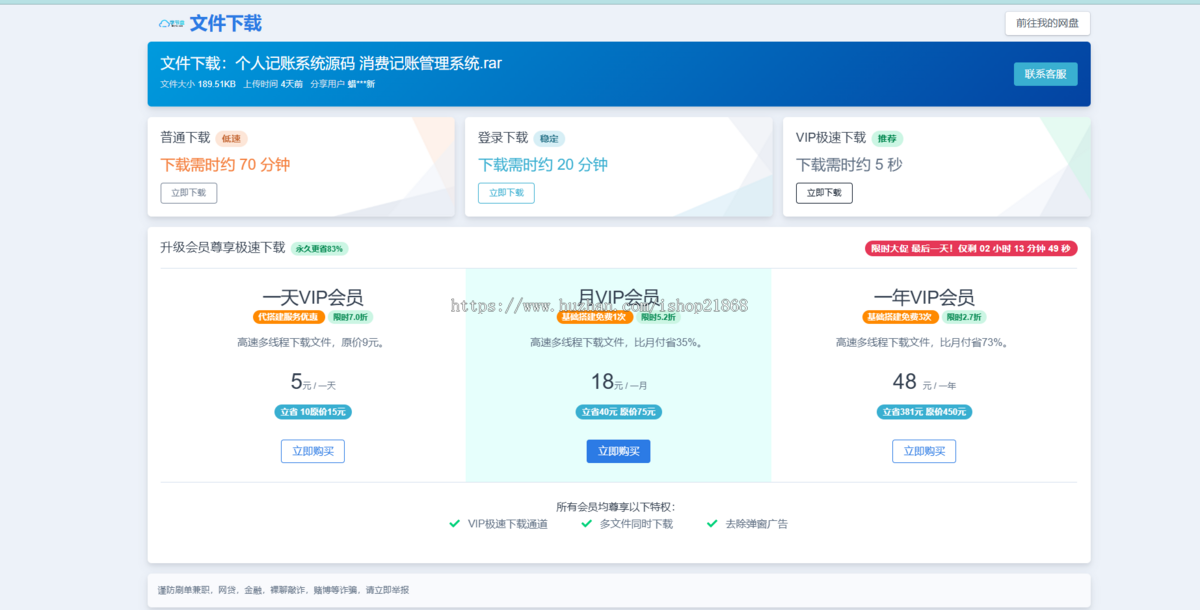Click the green checkmark before VIP极速下载通道
The height and width of the screenshot is (610, 1200).
pos(455,523)
